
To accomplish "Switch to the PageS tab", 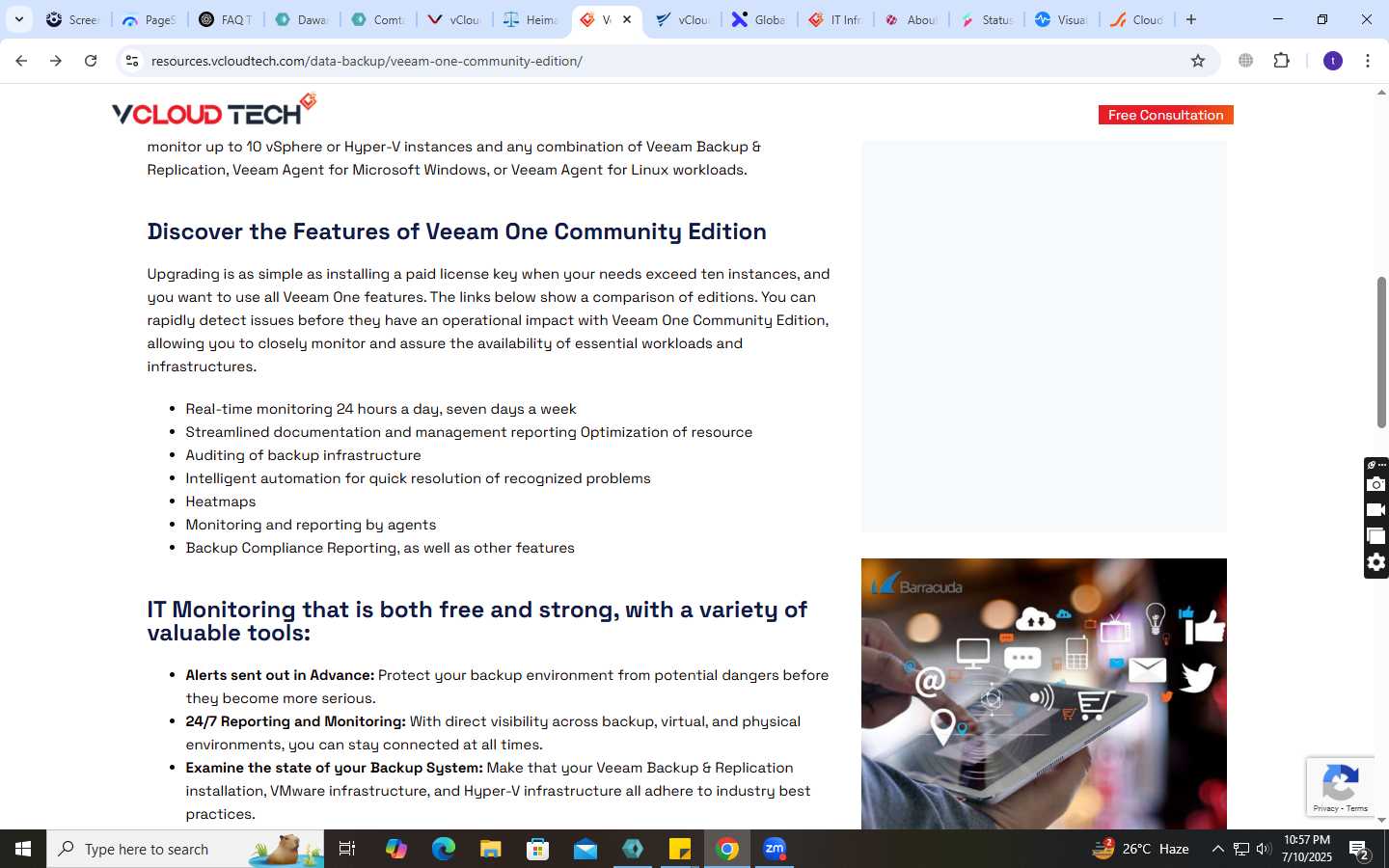I will click(150, 19).
